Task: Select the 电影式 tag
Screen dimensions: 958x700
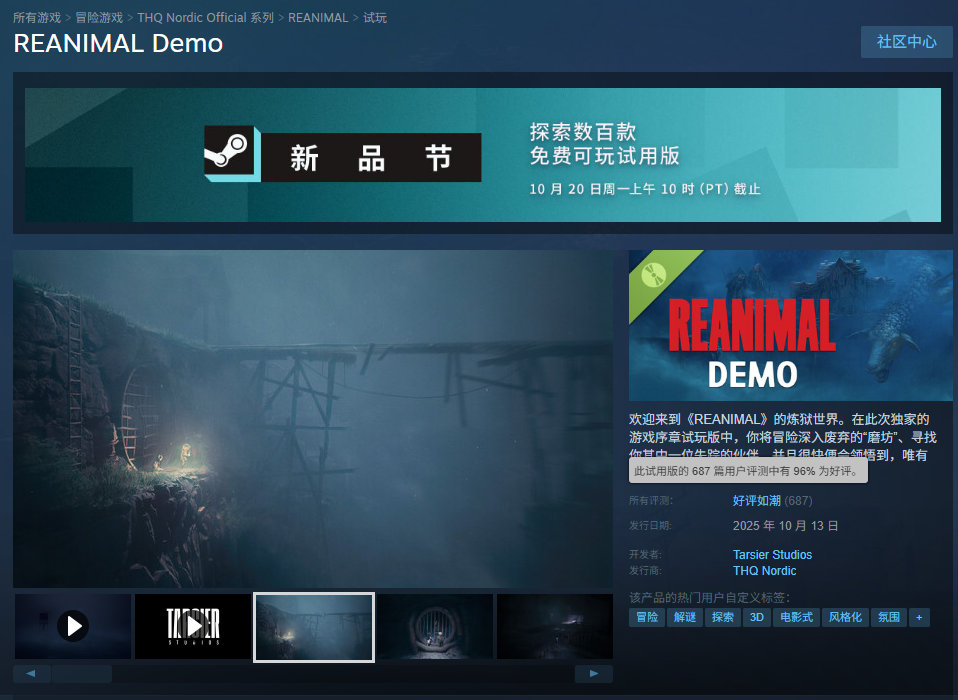Action: click(796, 617)
